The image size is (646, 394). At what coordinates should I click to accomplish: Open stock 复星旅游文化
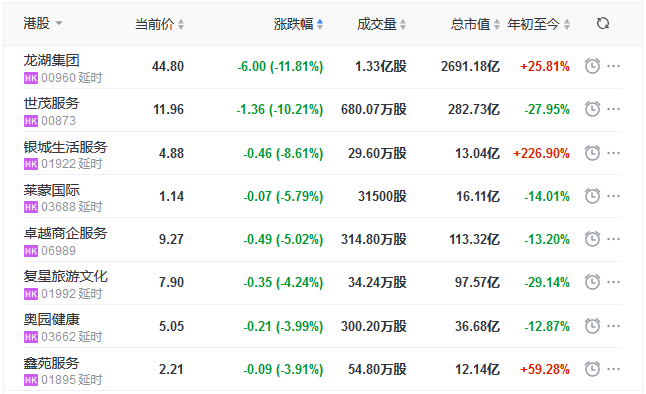66,276
